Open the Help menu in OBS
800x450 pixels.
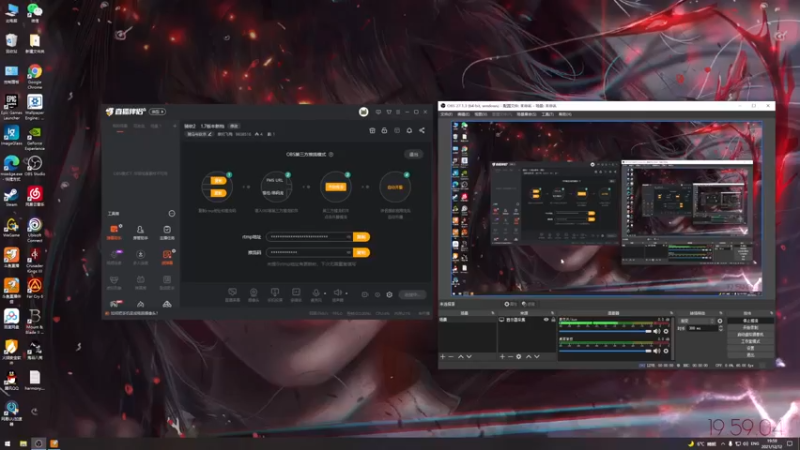click(x=565, y=114)
